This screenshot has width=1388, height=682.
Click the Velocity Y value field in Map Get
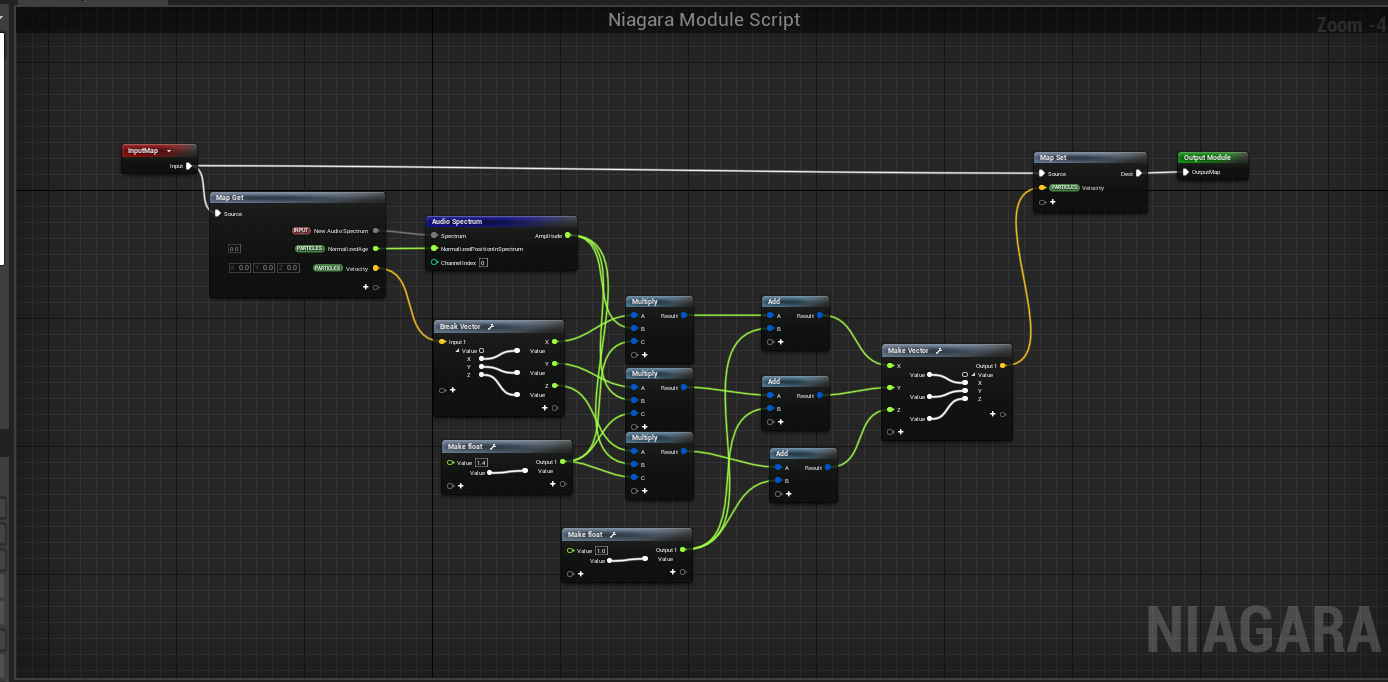tap(264, 268)
